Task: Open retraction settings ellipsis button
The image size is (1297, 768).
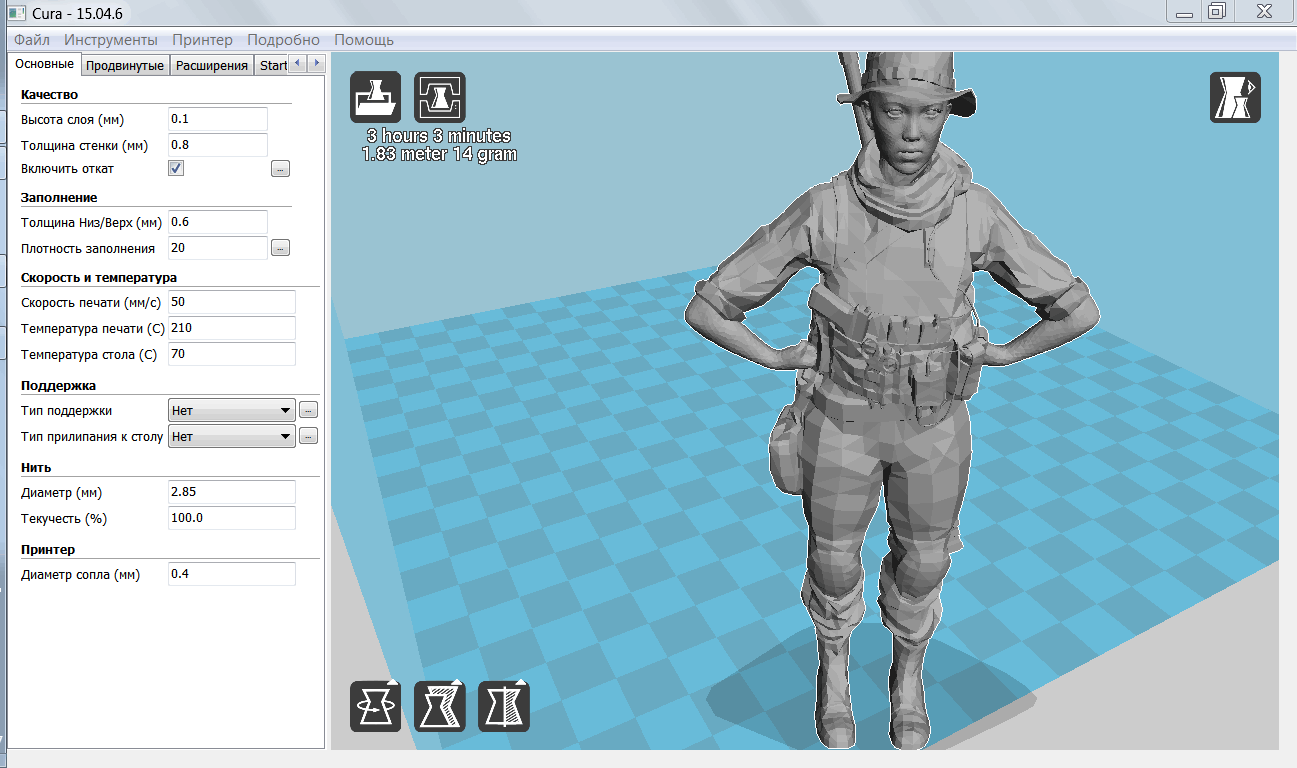Action: [x=280, y=169]
